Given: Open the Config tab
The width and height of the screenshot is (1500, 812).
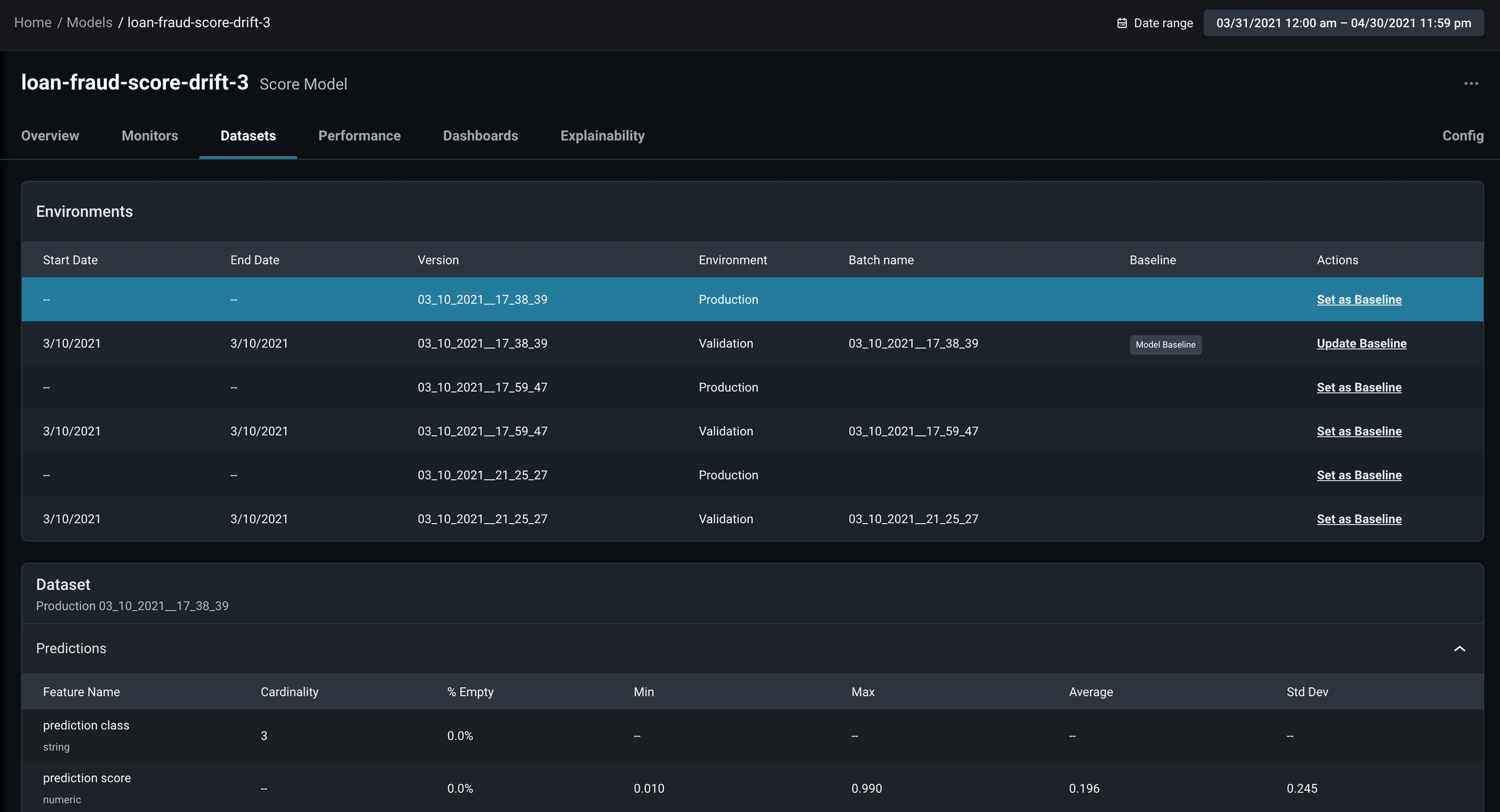Looking at the screenshot, I should (1462, 136).
